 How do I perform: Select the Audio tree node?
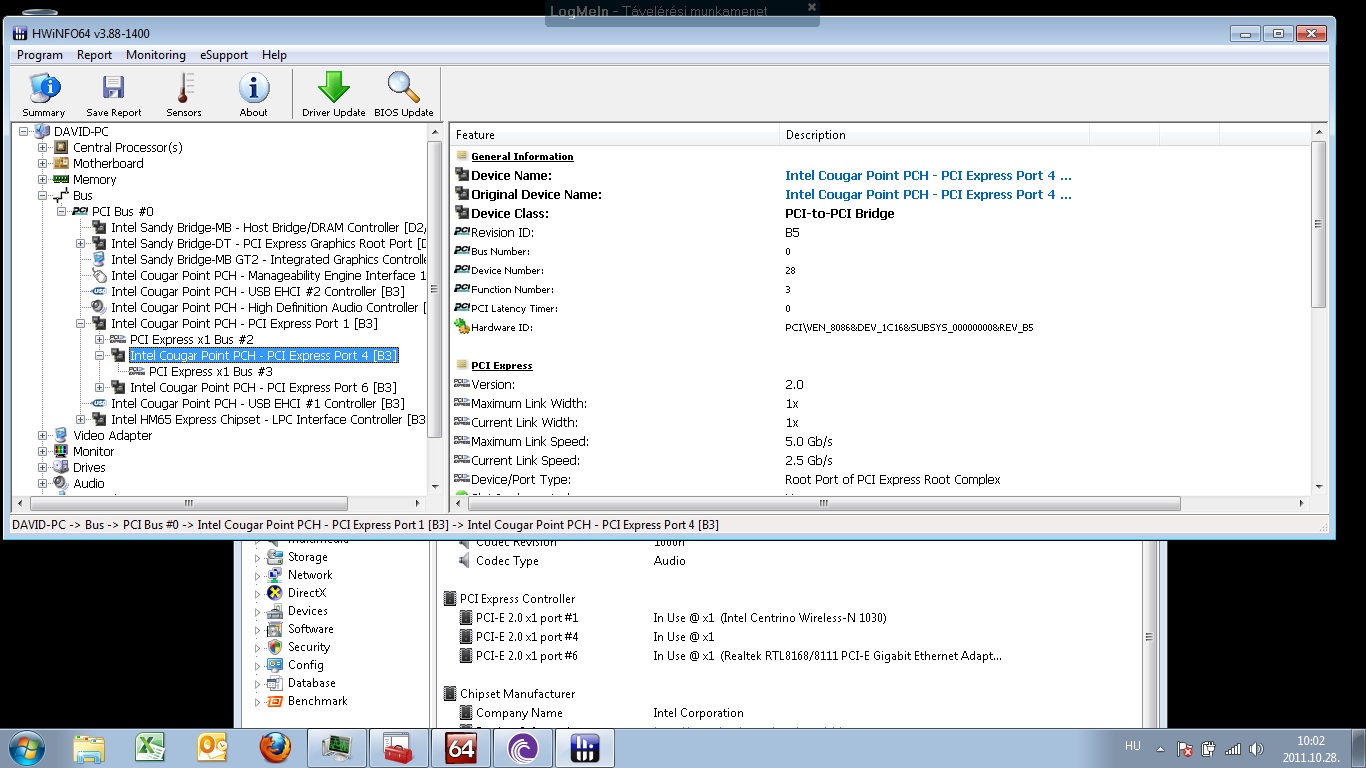point(88,484)
